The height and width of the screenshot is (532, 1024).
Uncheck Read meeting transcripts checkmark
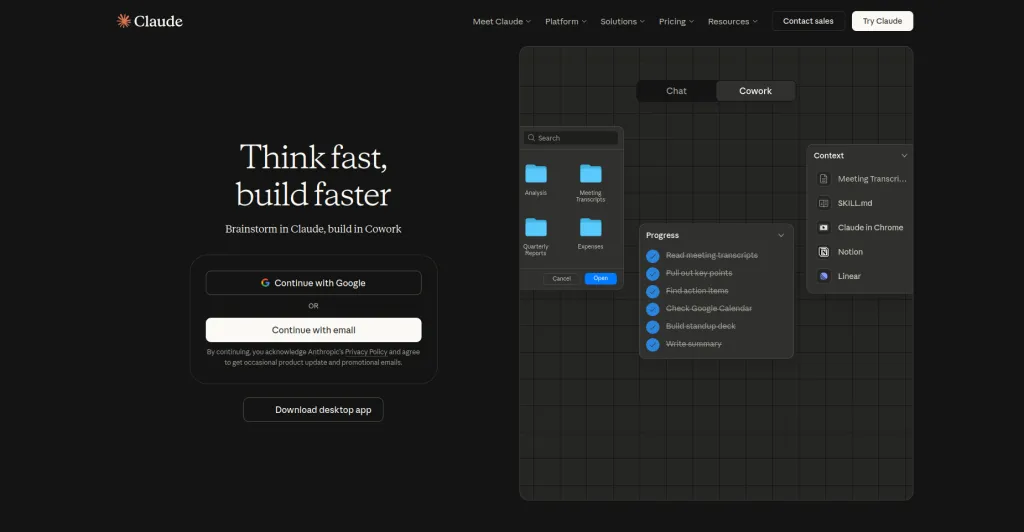[652, 256]
